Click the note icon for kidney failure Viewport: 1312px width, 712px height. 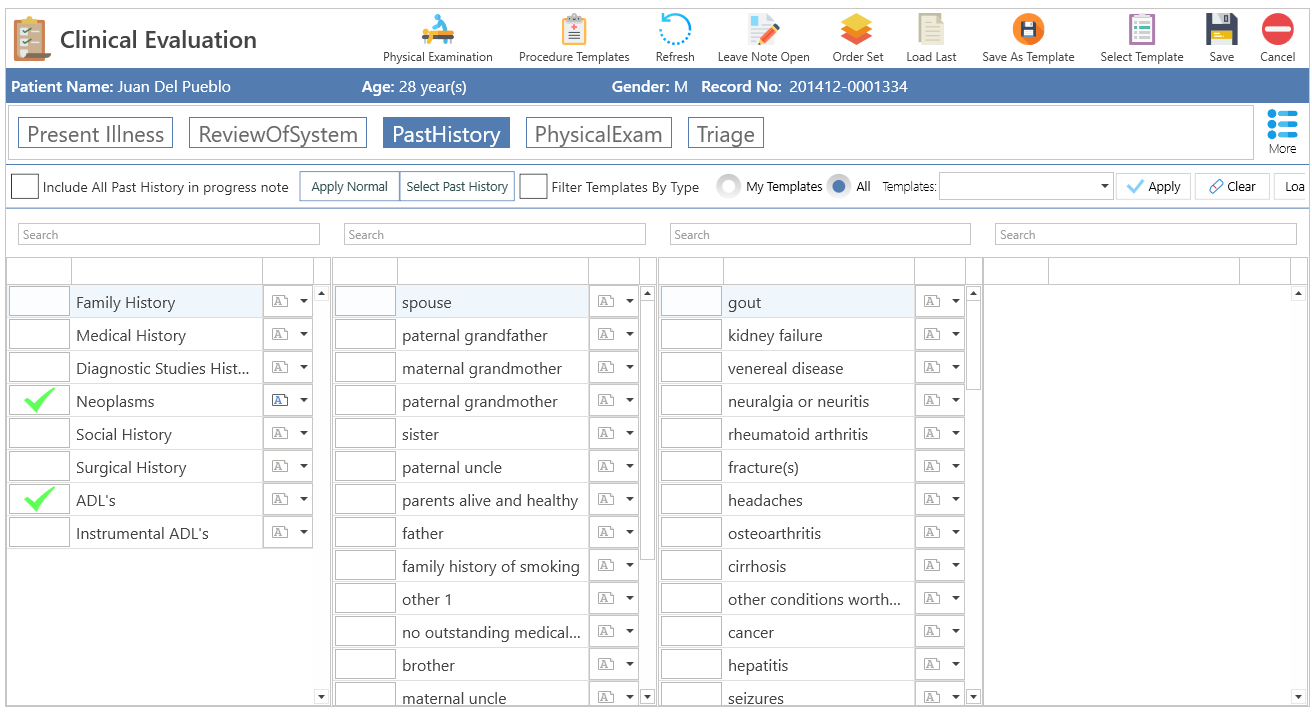click(932, 335)
